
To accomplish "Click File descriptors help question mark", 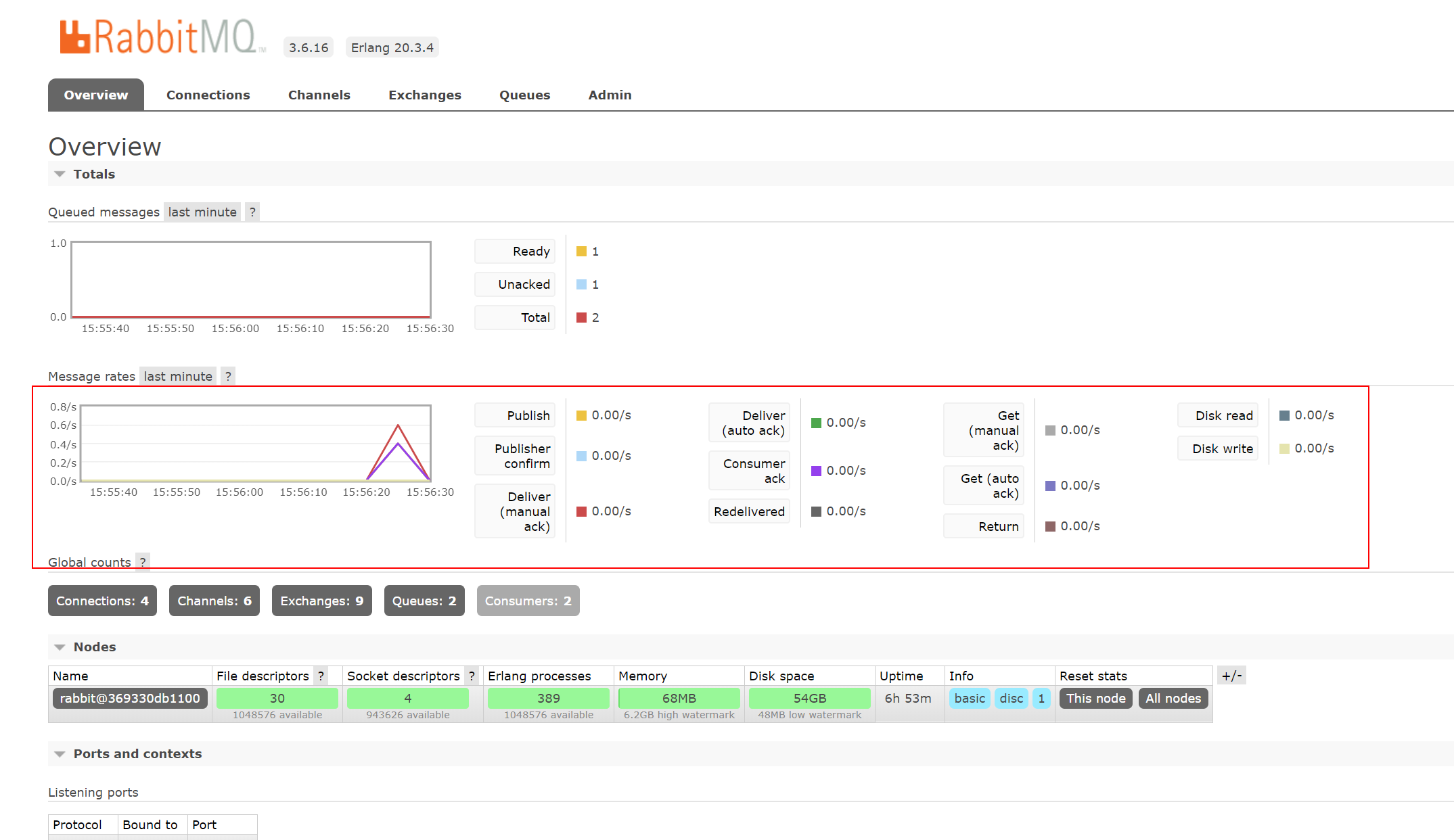I will coord(321,676).
